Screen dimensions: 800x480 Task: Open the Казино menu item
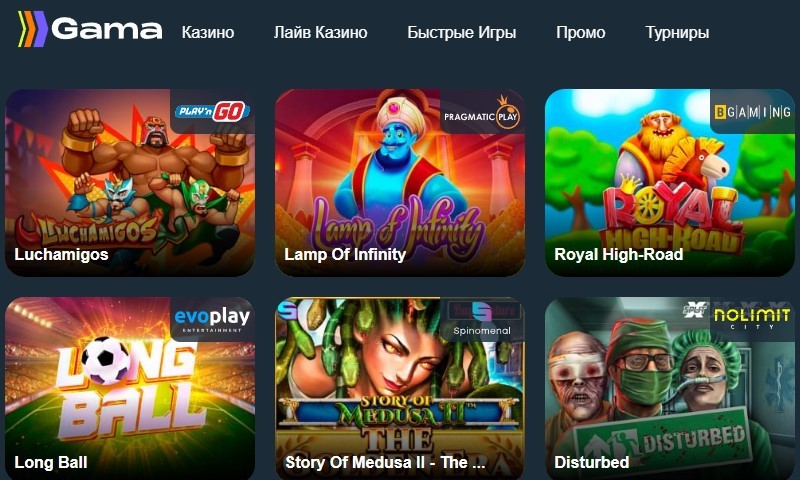click(x=208, y=33)
